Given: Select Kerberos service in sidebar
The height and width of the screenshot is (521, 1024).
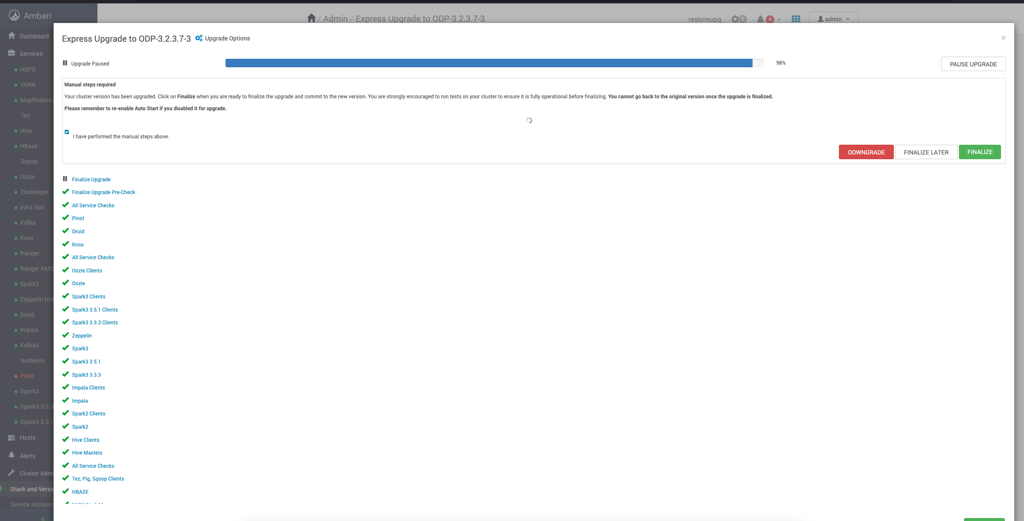Looking at the screenshot, I should tap(31, 360).
